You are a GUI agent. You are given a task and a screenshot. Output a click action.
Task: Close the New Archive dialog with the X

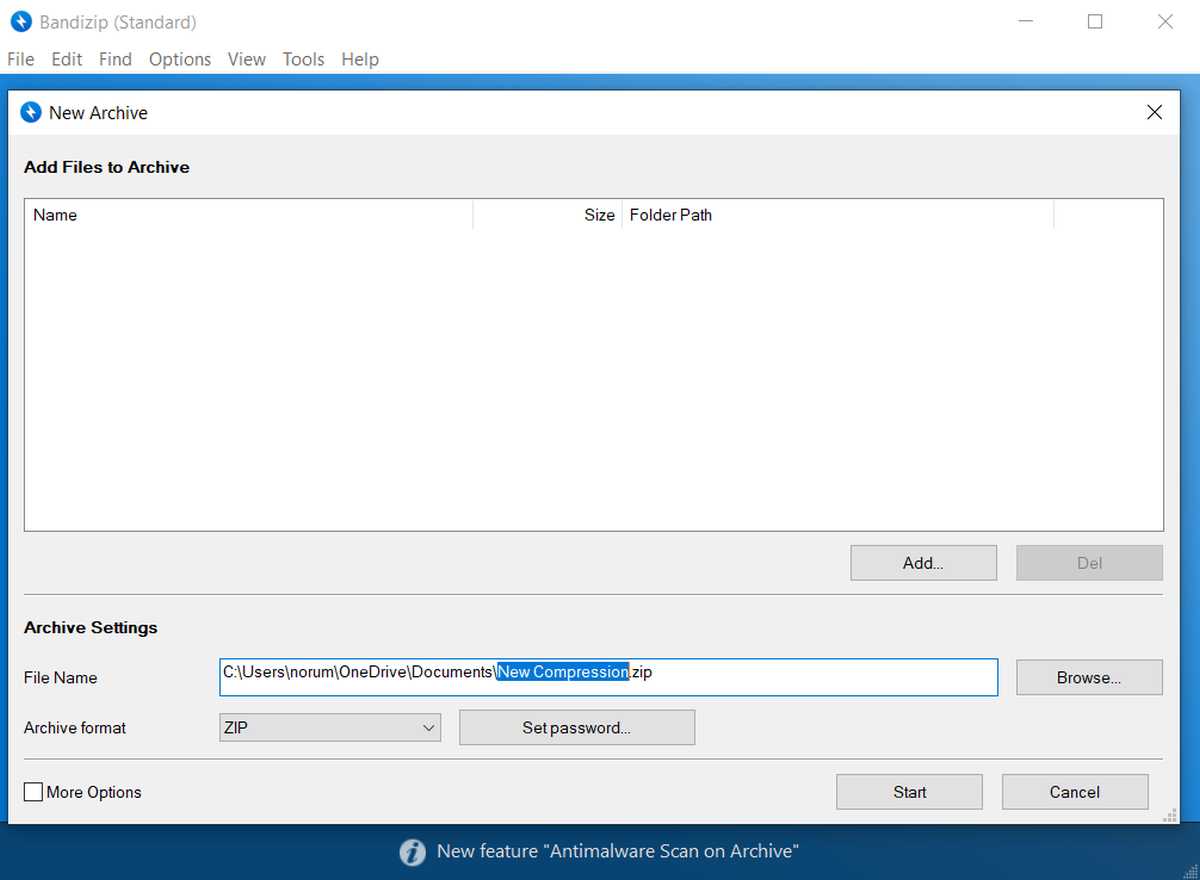1154,112
